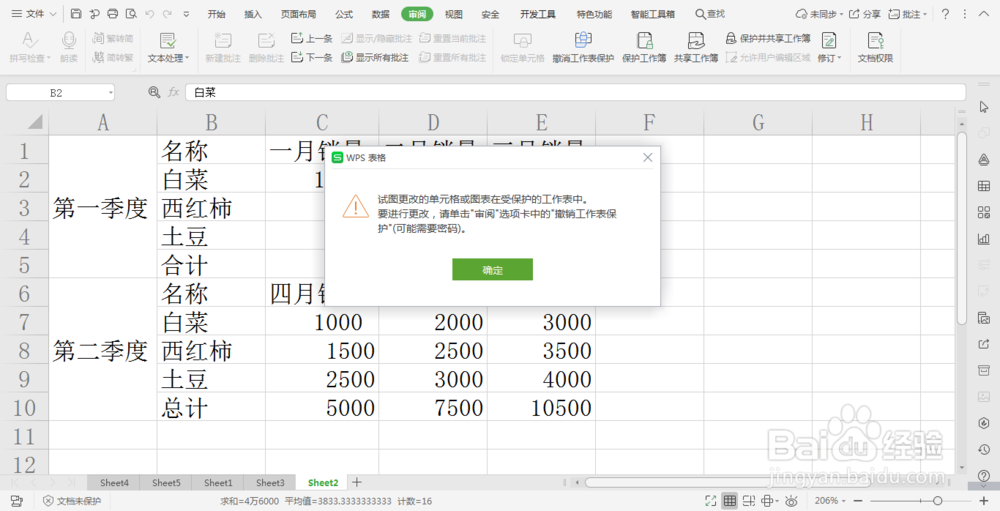Open the 批注 dropdown at top right
1000x511 pixels.
[x=908, y=13]
